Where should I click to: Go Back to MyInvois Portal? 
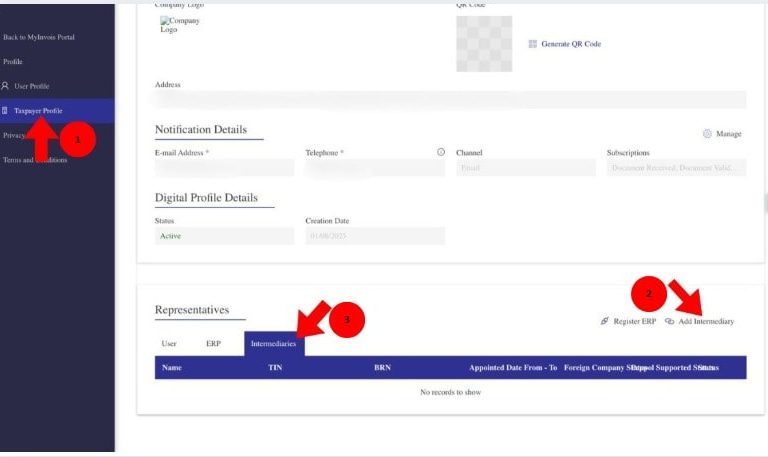39,37
